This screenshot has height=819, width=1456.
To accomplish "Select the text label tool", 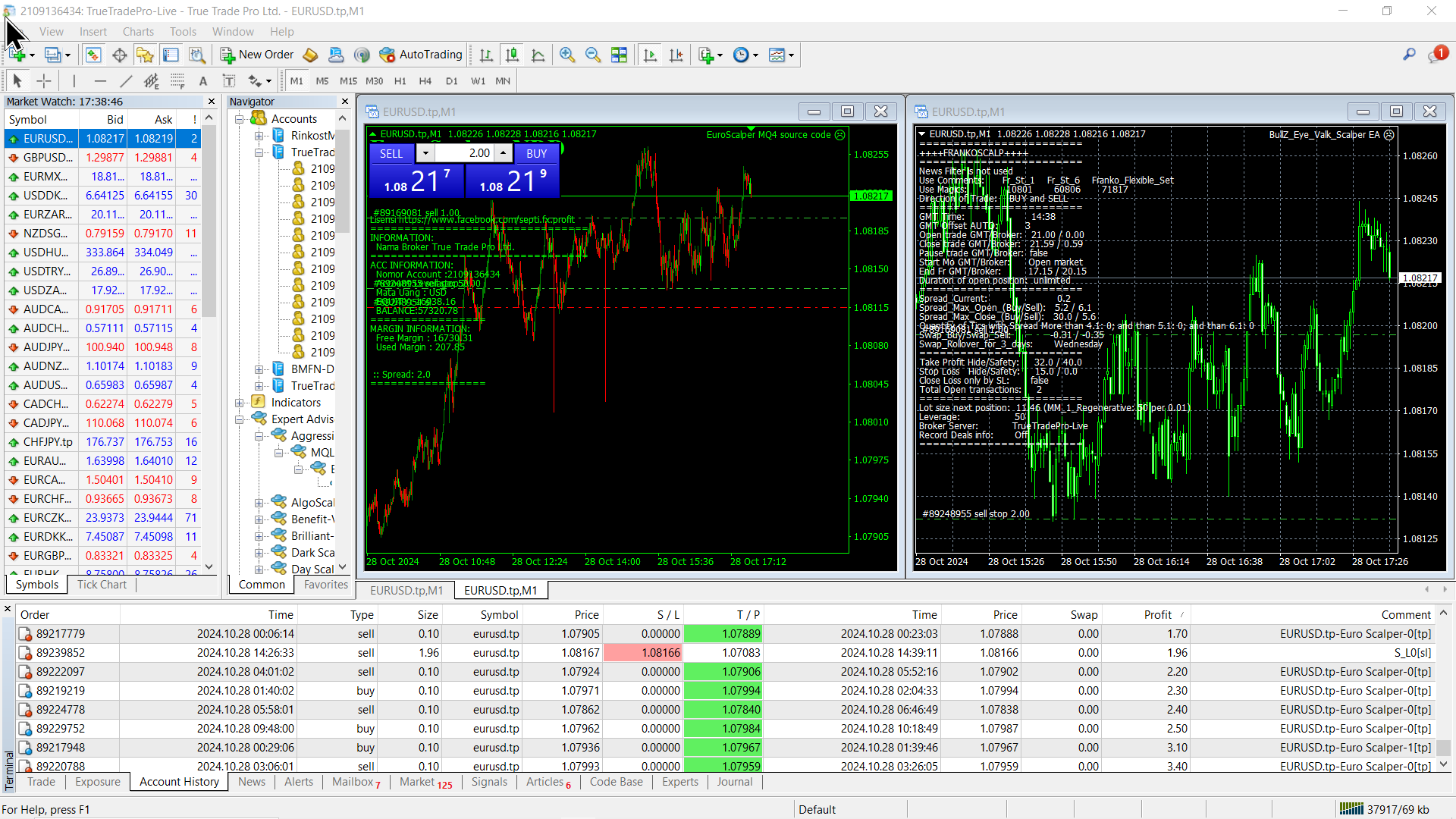I will click(x=228, y=80).
